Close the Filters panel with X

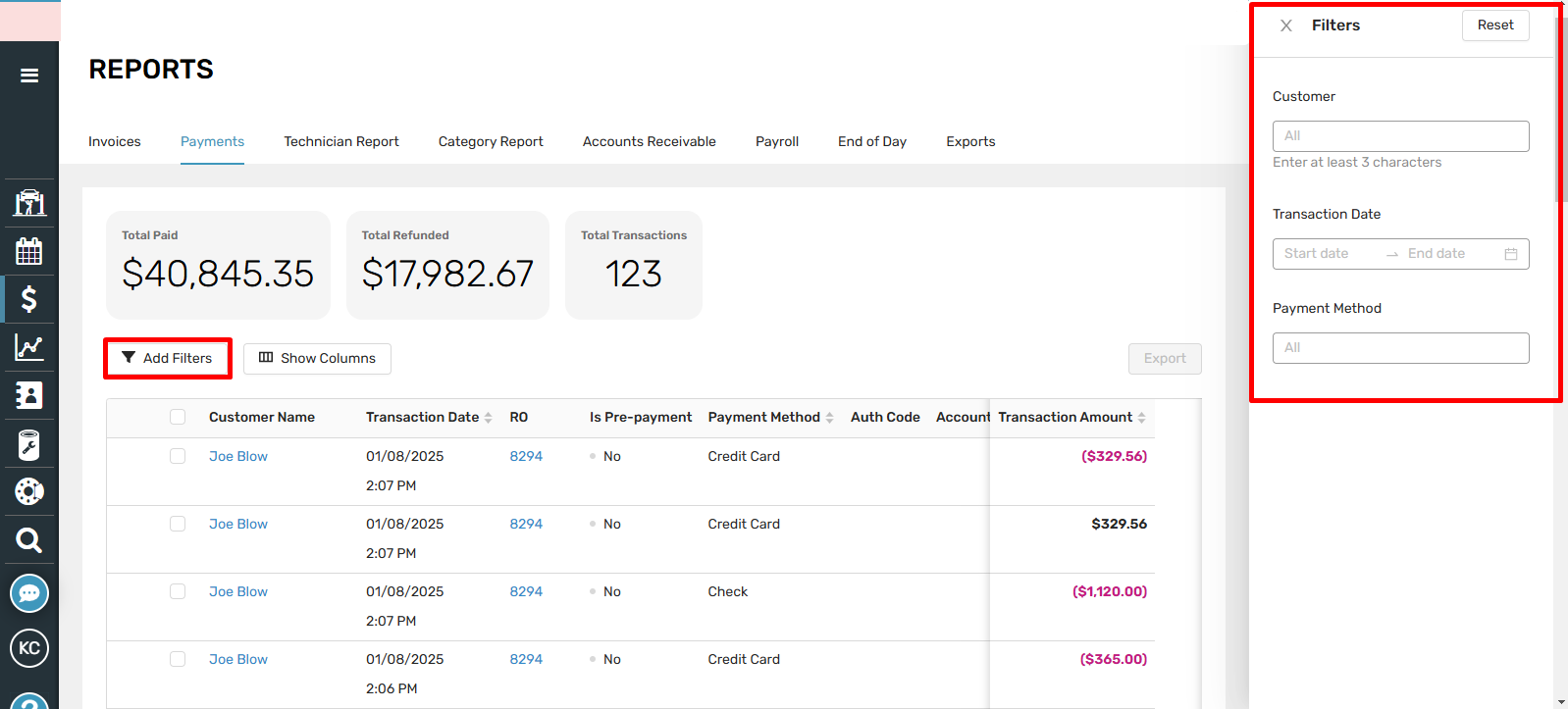tap(1286, 25)
